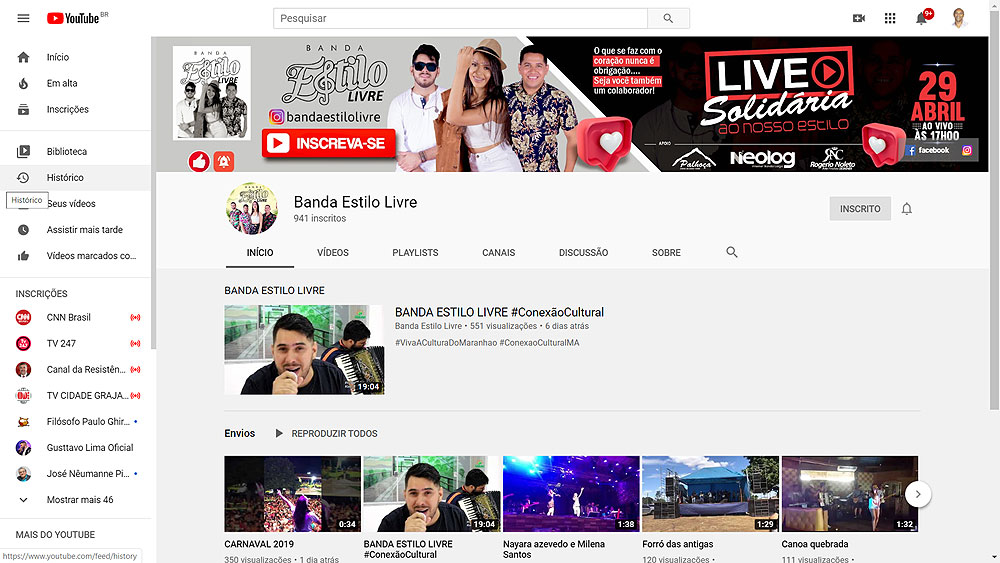1000x563 pixels.
Task: Open Vídeos marcados com gostei
Action: [x=75, y=256]
